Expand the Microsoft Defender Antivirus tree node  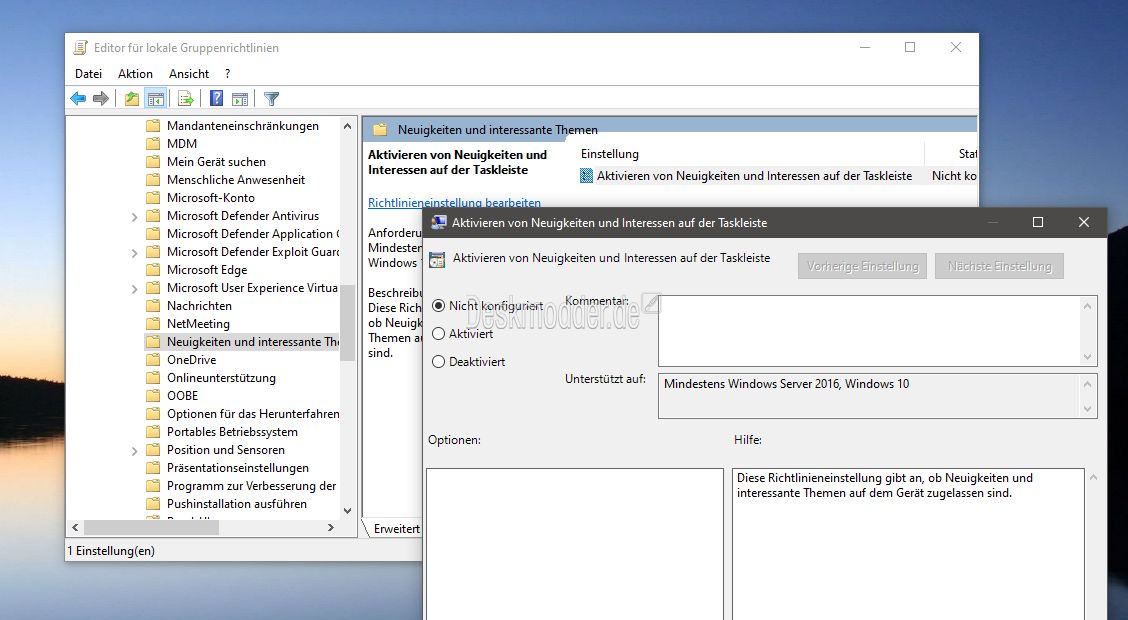pyautogui.click(x=135, y=216)
